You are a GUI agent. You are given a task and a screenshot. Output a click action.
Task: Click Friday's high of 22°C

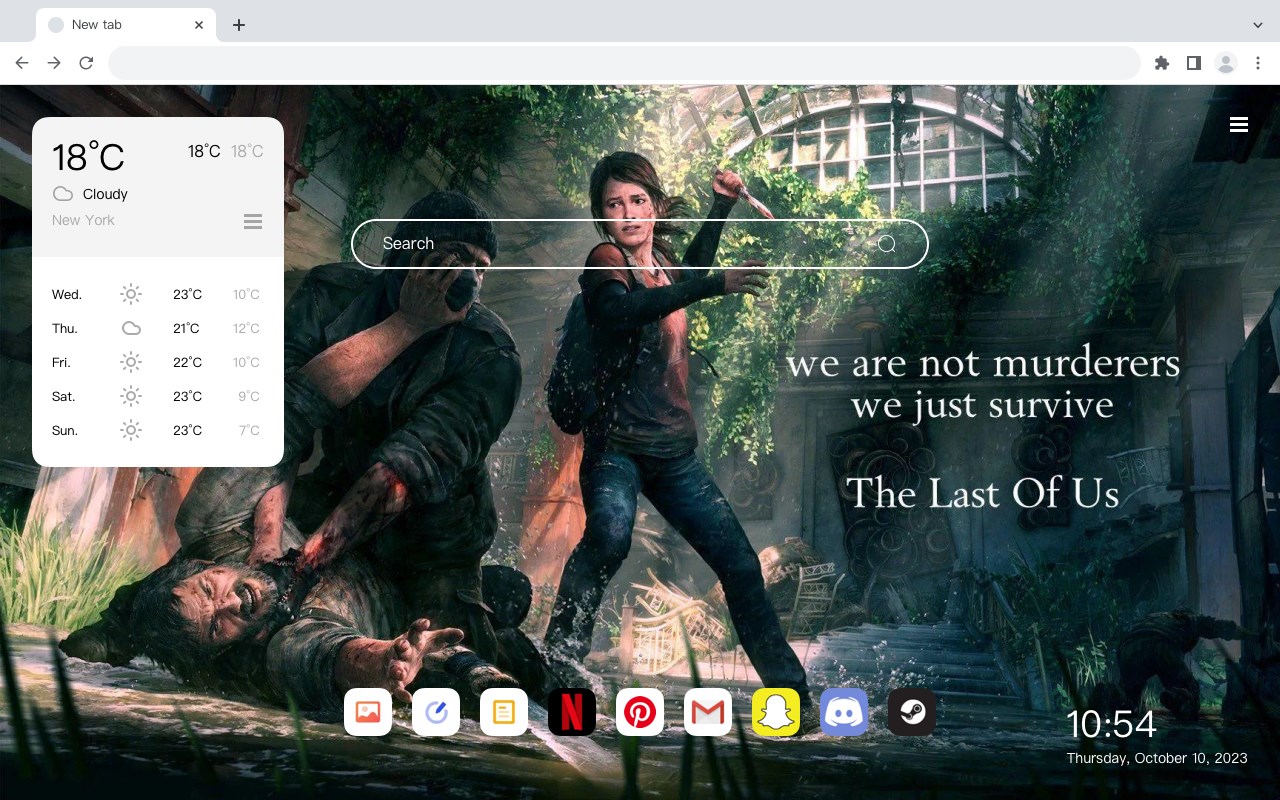[188, 362]
